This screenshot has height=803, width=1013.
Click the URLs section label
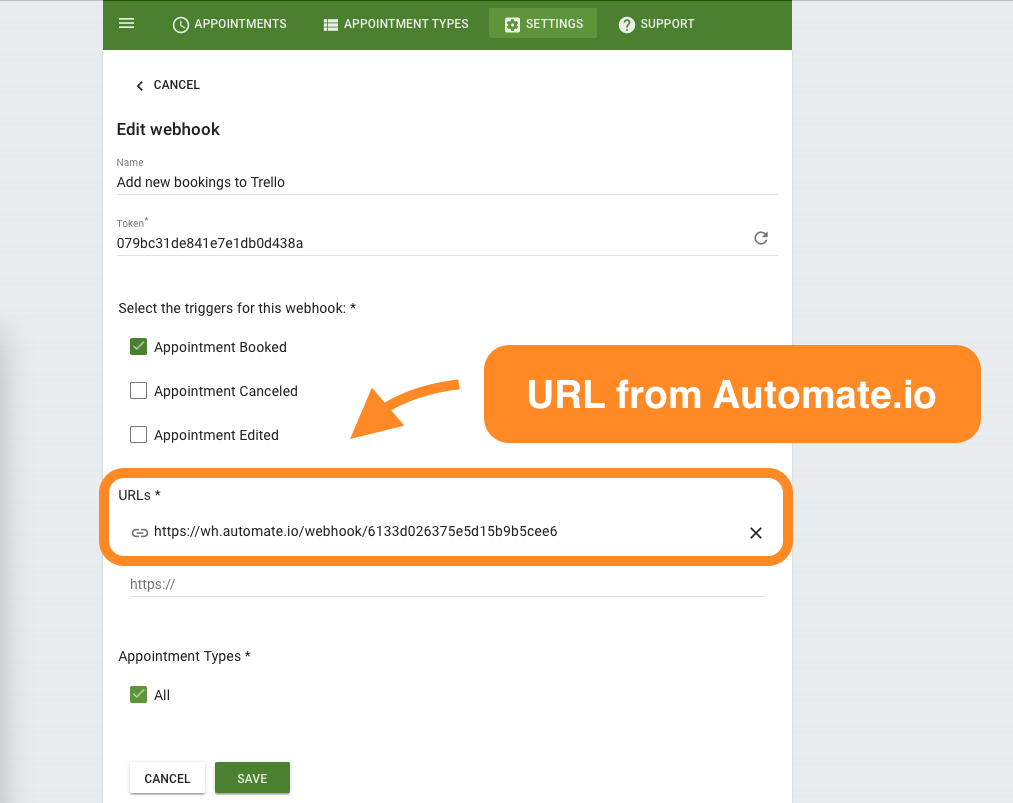(x=139, y=495)
